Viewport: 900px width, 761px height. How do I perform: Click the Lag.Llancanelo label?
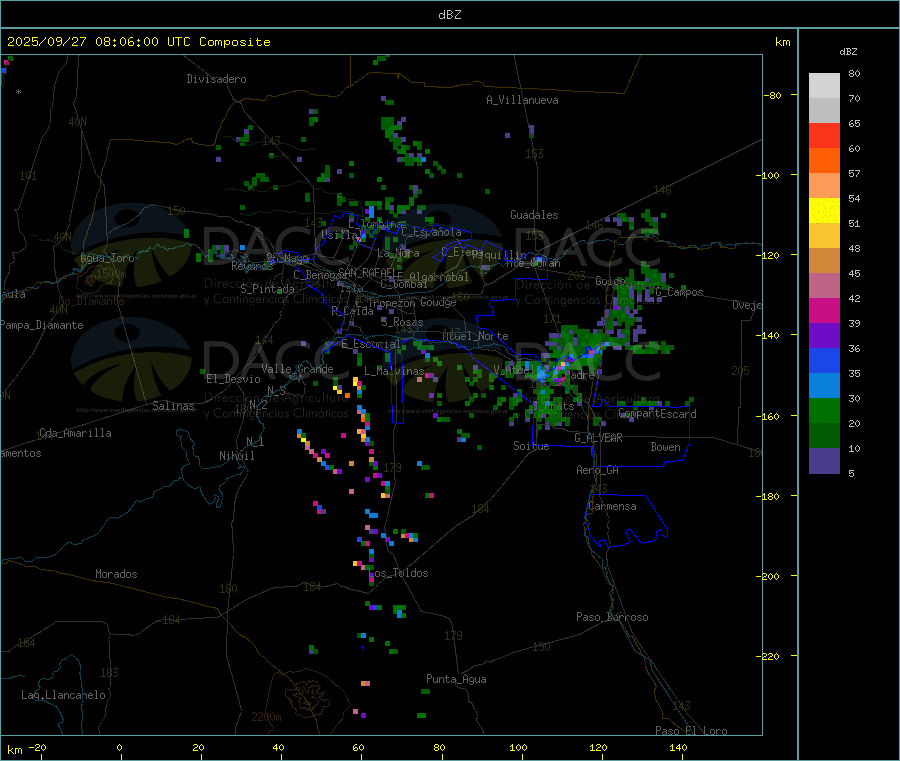pyautogui.click(x=64, y=695)
